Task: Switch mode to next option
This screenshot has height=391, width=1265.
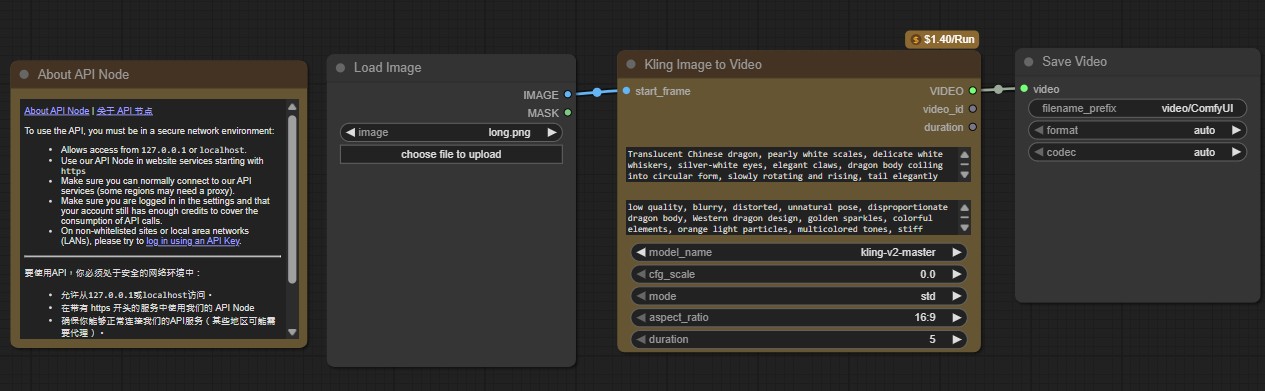Action: (x=957, y=296)
